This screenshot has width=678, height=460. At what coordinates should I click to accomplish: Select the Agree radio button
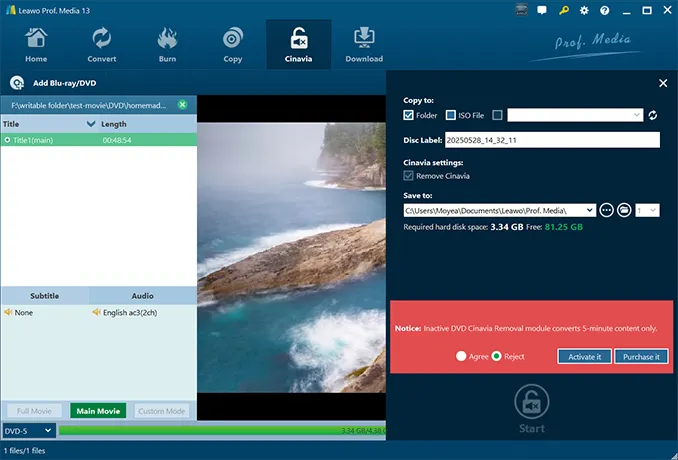tap(461, 356)
